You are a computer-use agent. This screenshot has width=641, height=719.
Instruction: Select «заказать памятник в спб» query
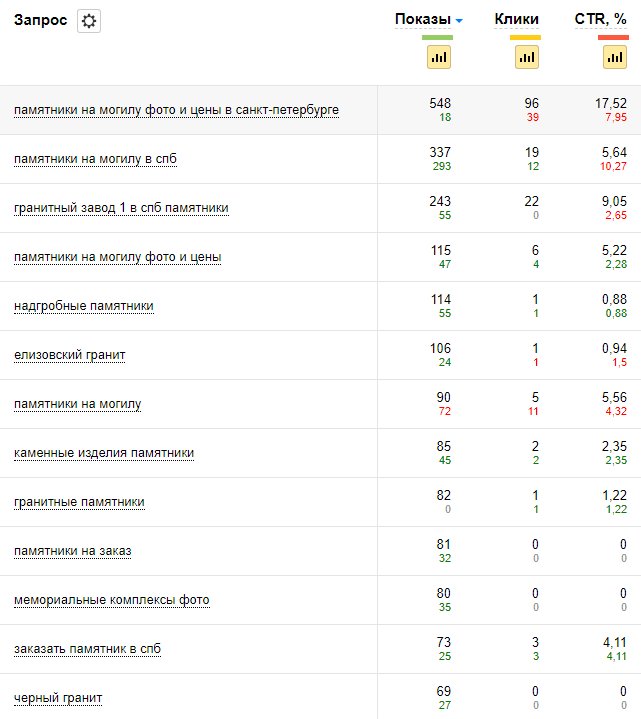(87, 649)
